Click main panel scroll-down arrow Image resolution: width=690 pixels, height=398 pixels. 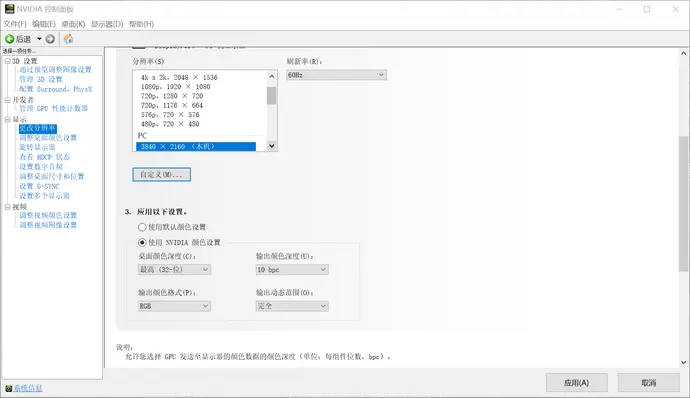(683, 363)
